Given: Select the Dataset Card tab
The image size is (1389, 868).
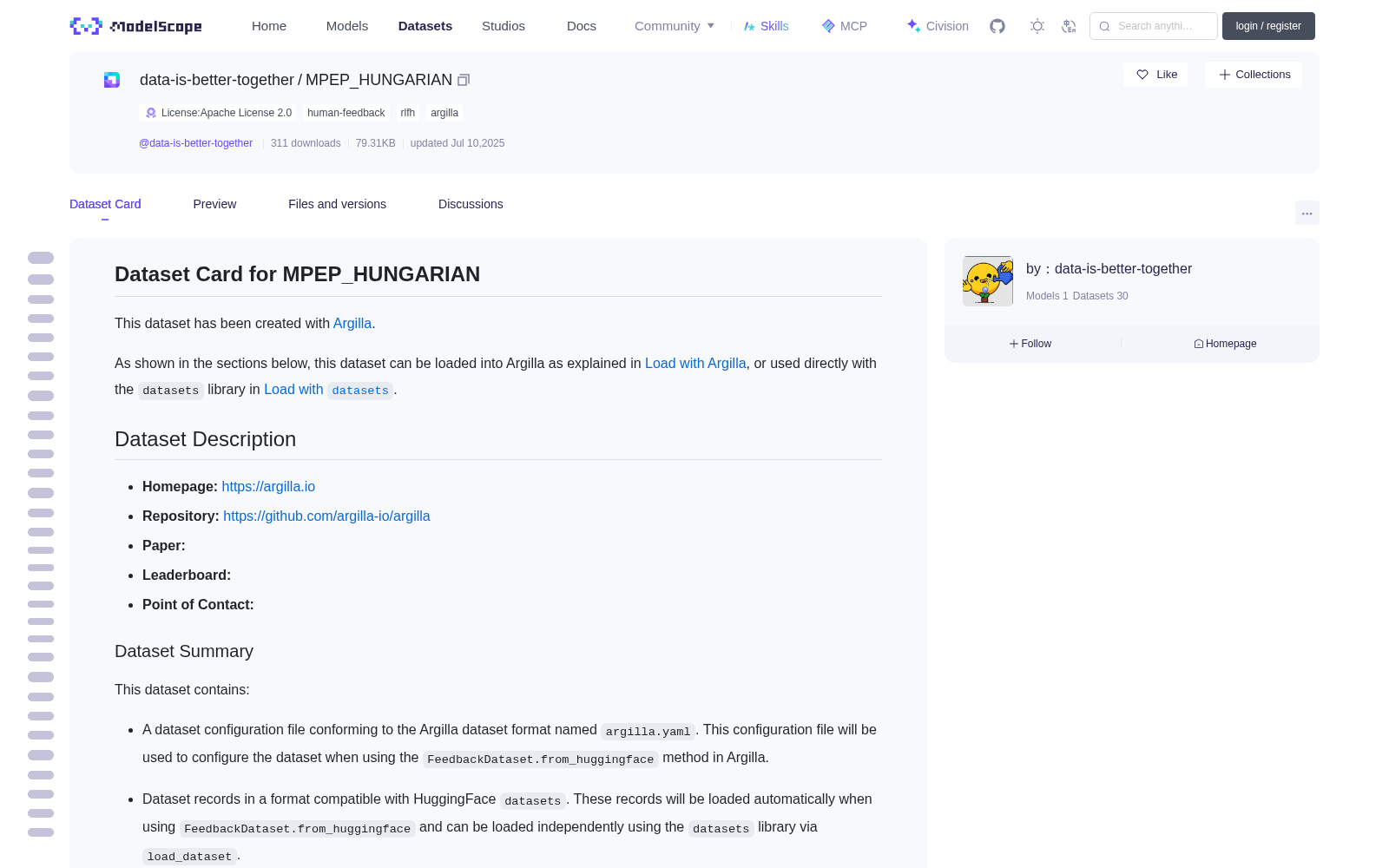Looking at the screenshot, I should [x=105, y=204].
